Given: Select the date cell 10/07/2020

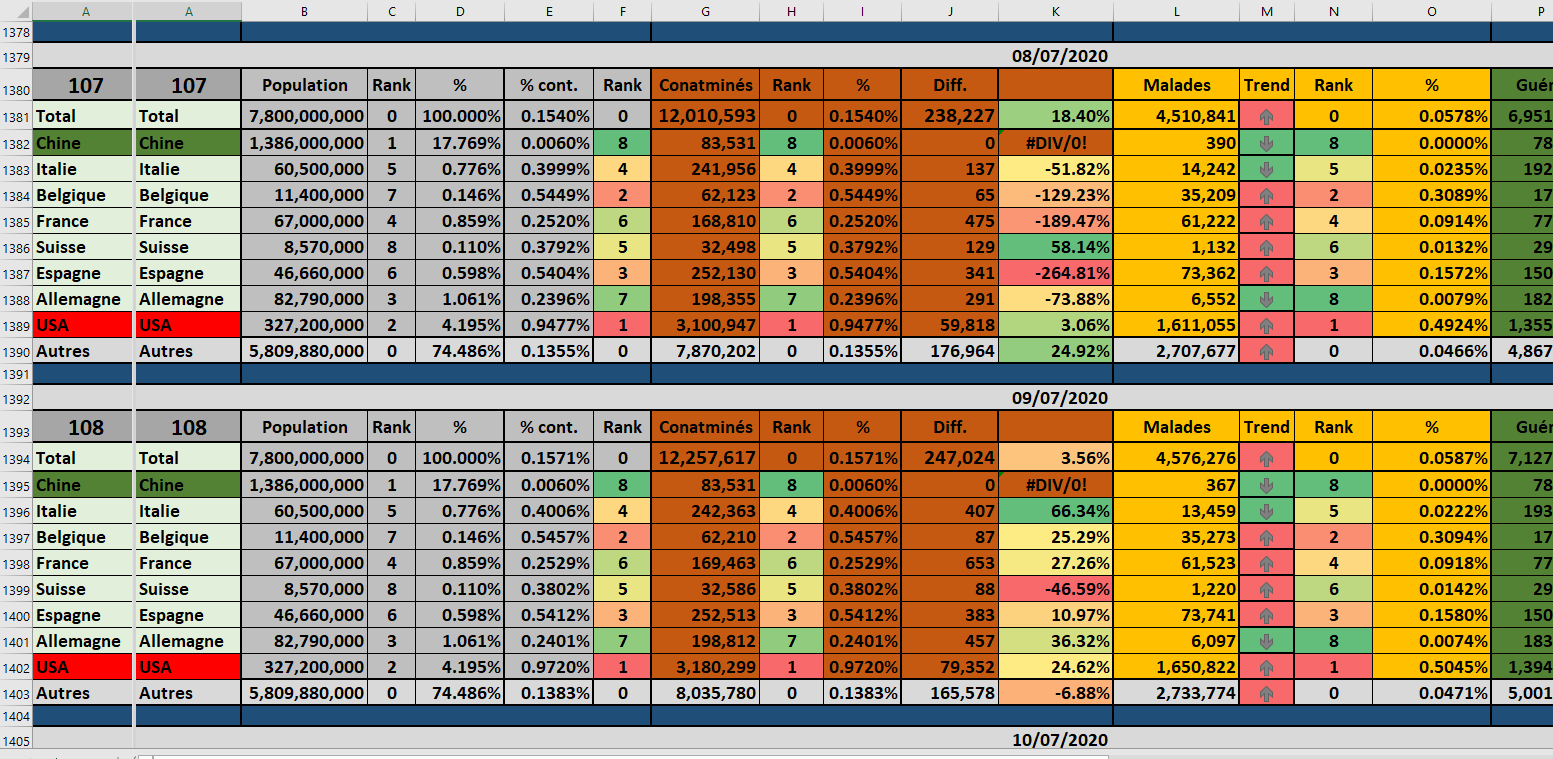Looking at the screenshot, I should click(1060, 740).
